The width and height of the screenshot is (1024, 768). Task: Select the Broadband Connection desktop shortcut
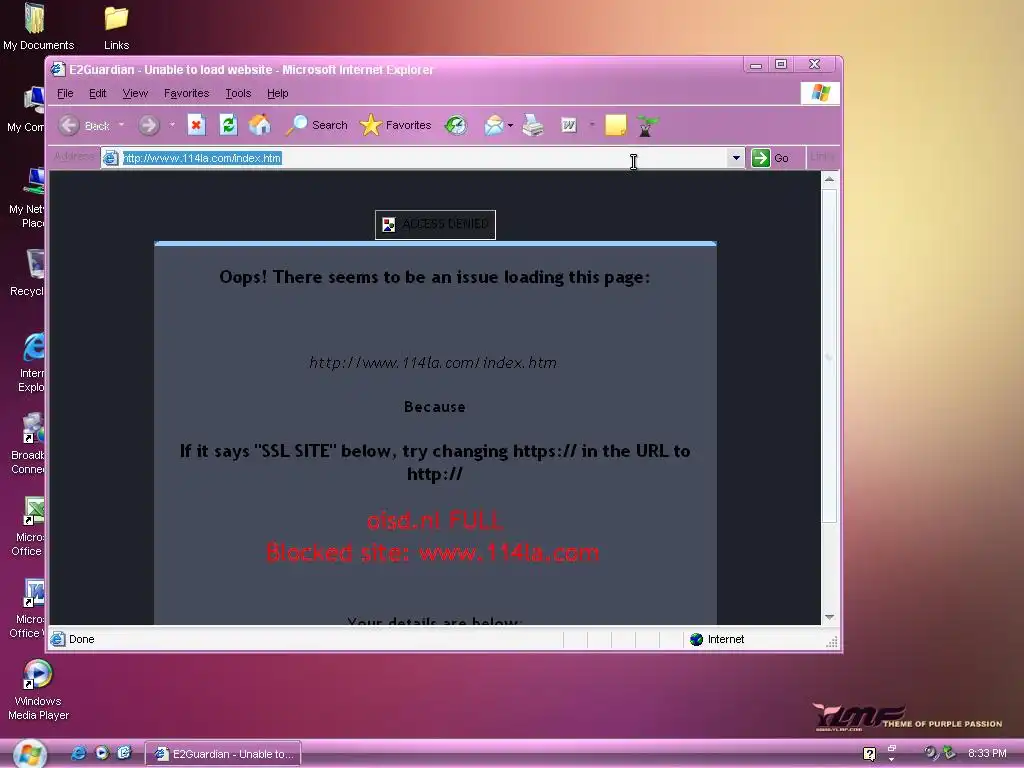click(x=29, y=444)
